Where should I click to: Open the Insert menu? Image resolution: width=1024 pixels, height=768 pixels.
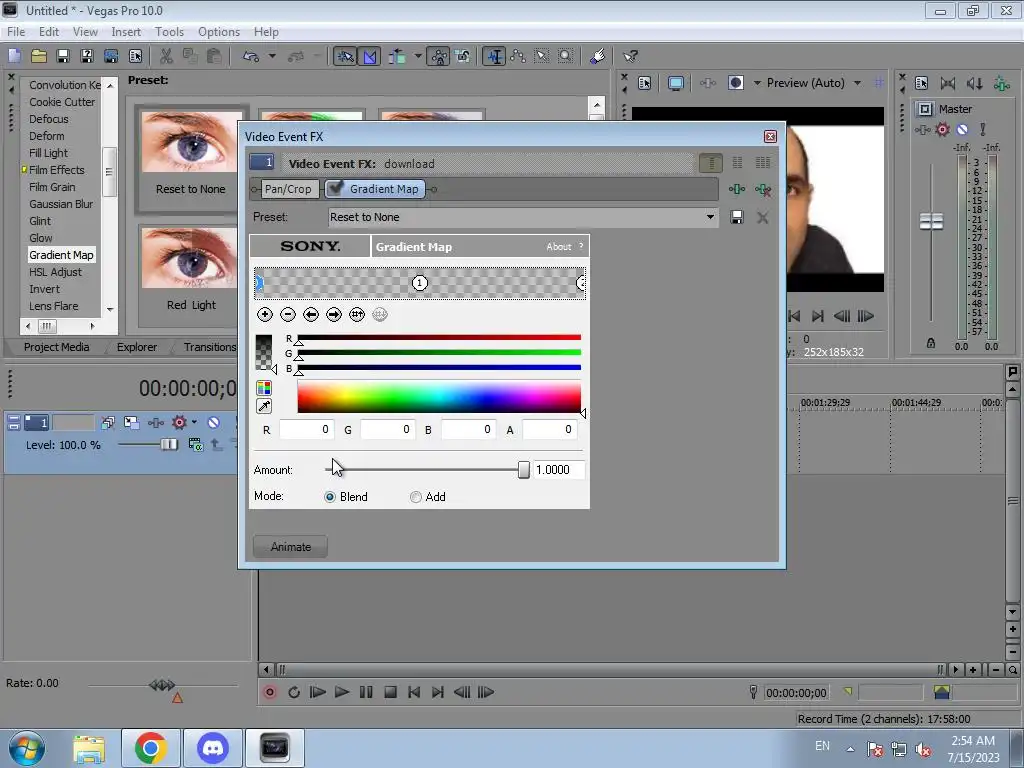(126, 31)
